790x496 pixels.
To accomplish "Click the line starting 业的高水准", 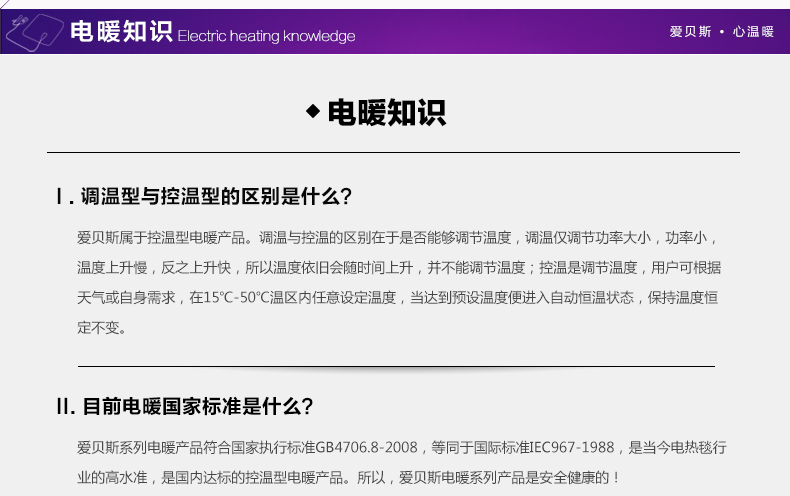I will (348, 477).
